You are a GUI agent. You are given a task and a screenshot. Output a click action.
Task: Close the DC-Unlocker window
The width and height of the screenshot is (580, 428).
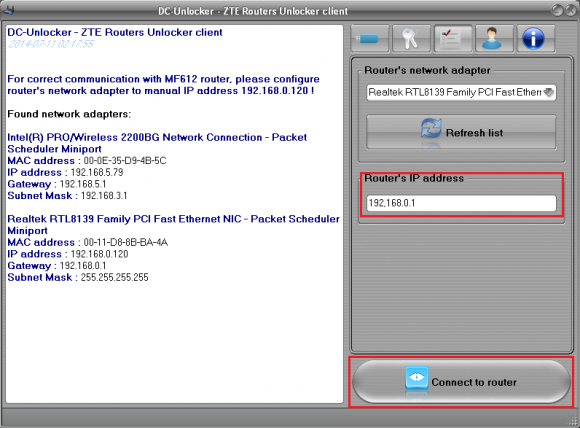(x=571, y=10)
